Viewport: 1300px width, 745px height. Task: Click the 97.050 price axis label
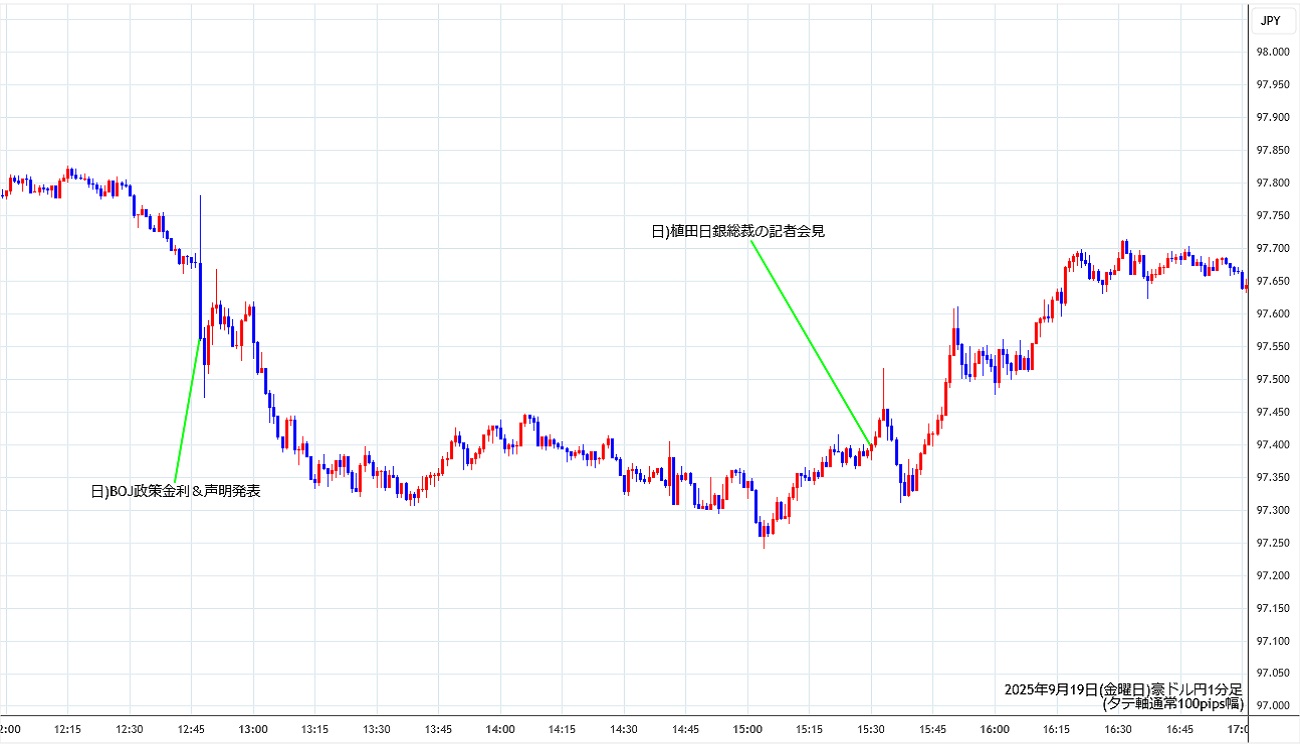pyautogui.click(x=1275, y=673)
